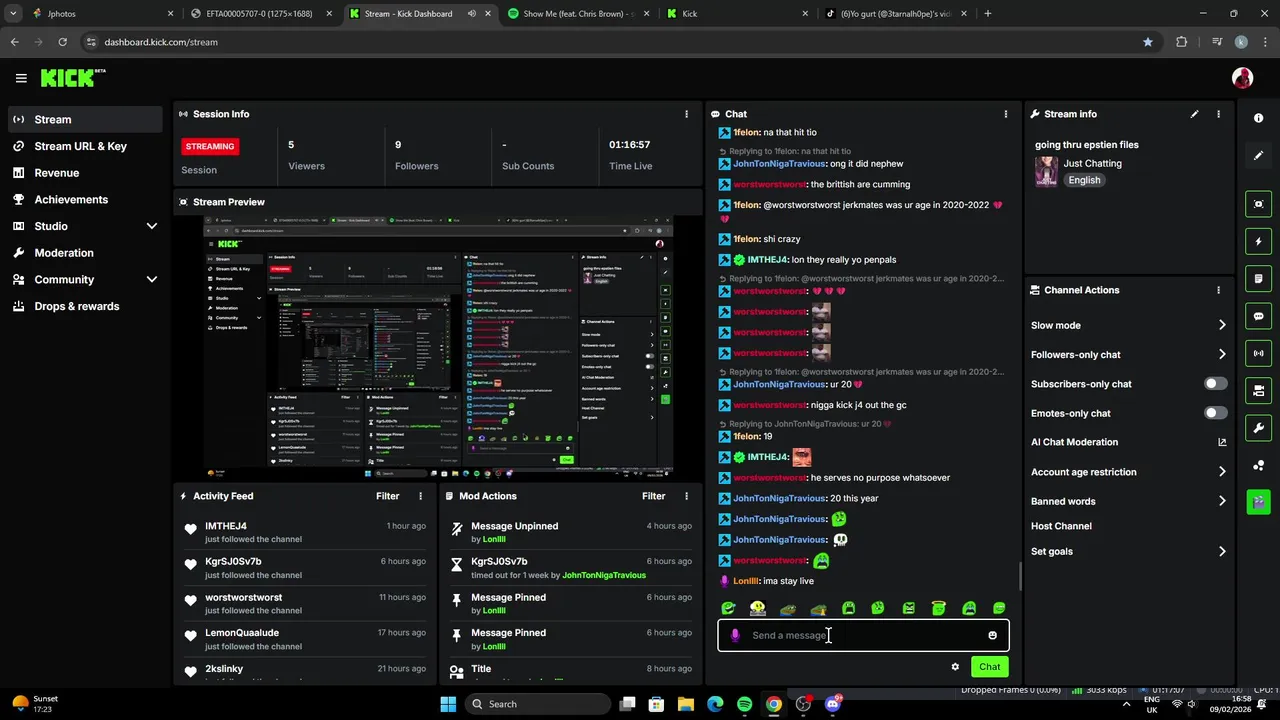The width and height of the screenshot is (1280, 720).
Task: Open Activity Feed three-dot menu
Action: tap(420, 496)
